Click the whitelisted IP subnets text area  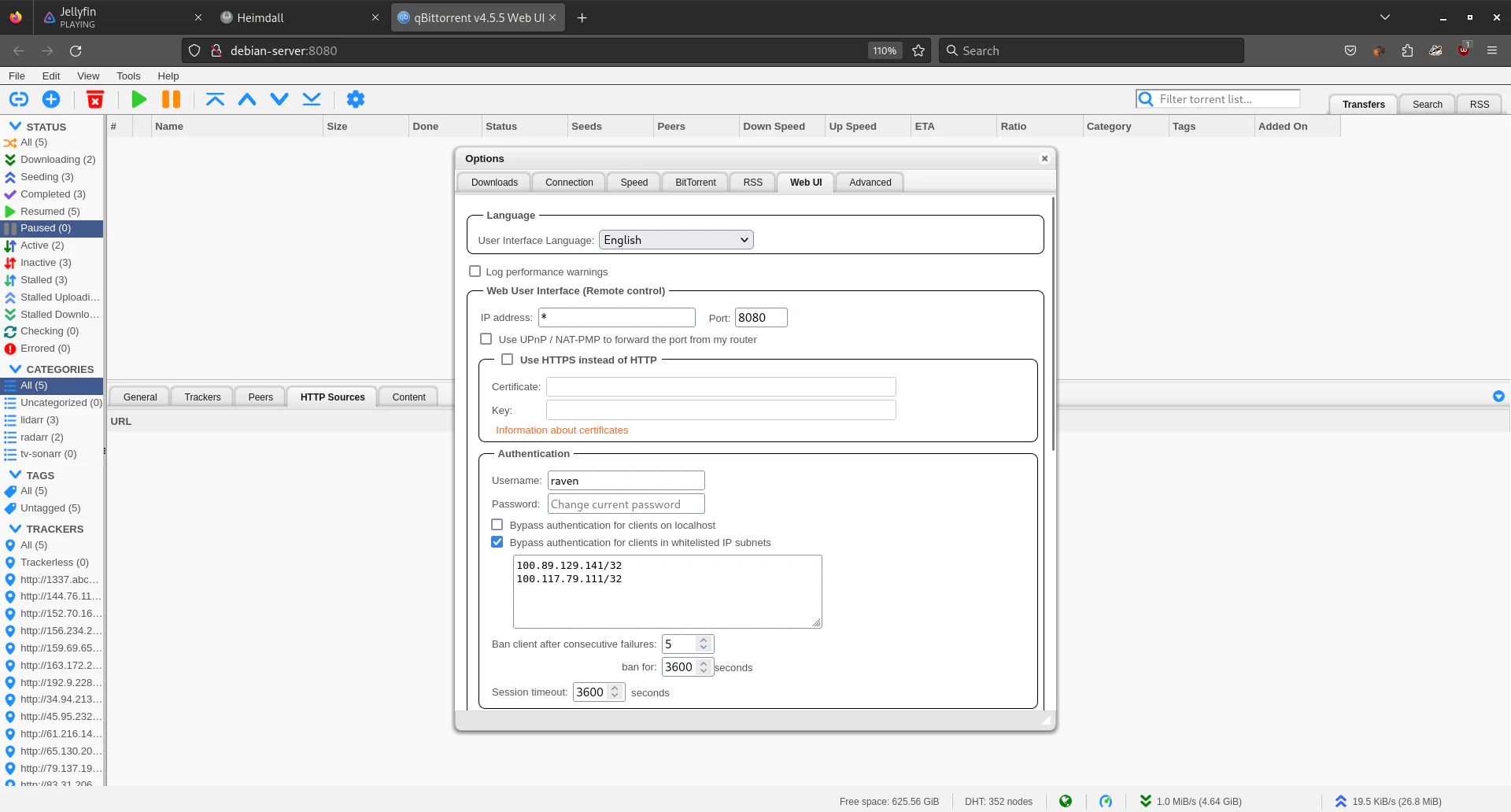tap(667, 592)
